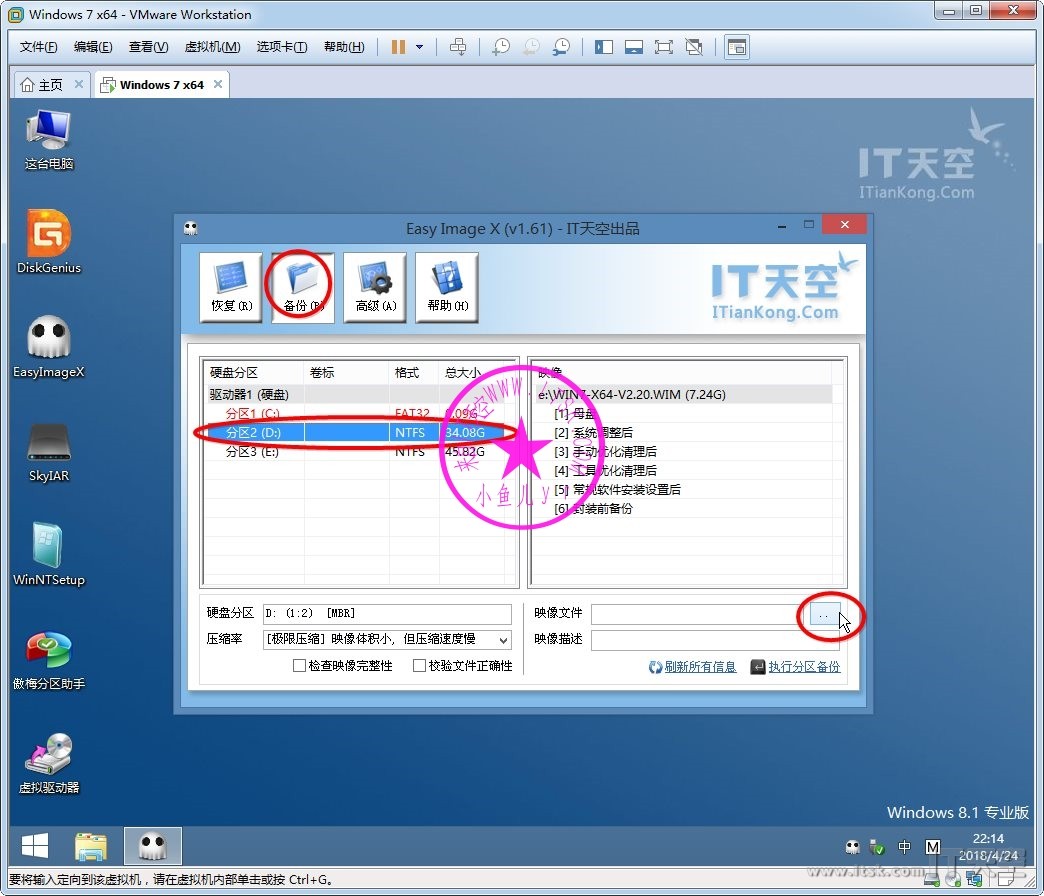Click the 映像描述 input field

714,640
